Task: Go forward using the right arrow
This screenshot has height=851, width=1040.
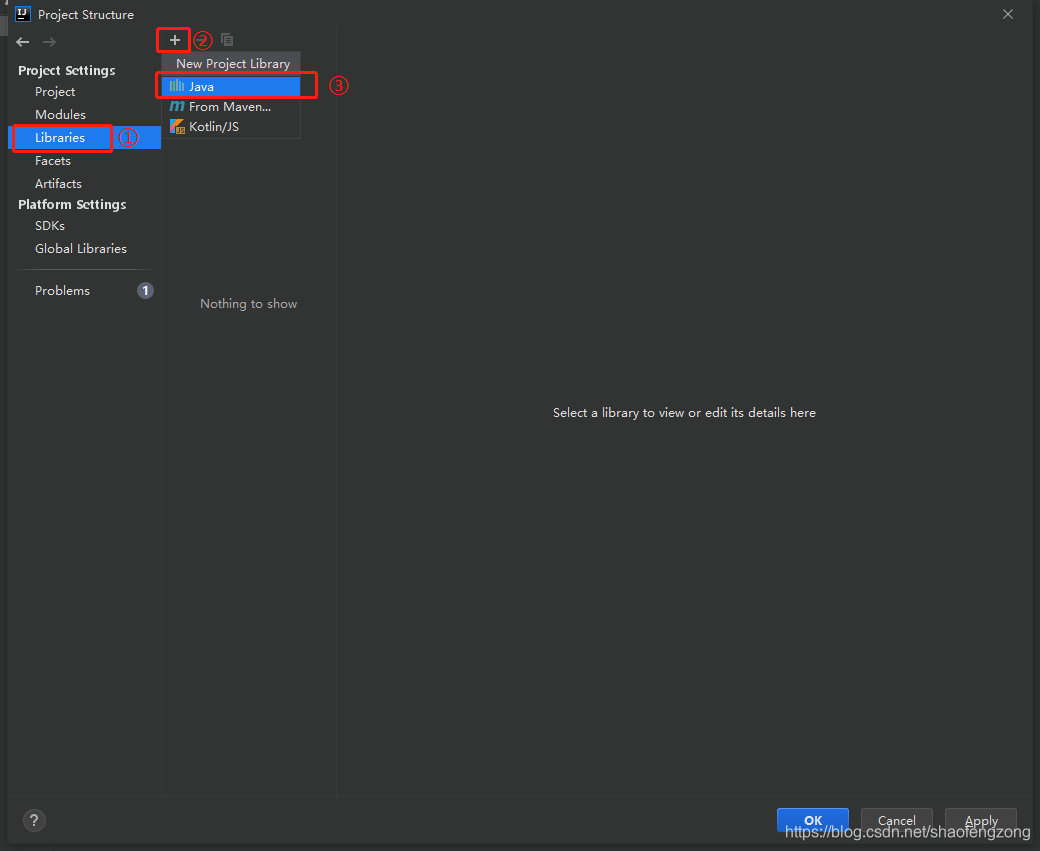Action: coord(49,42)
